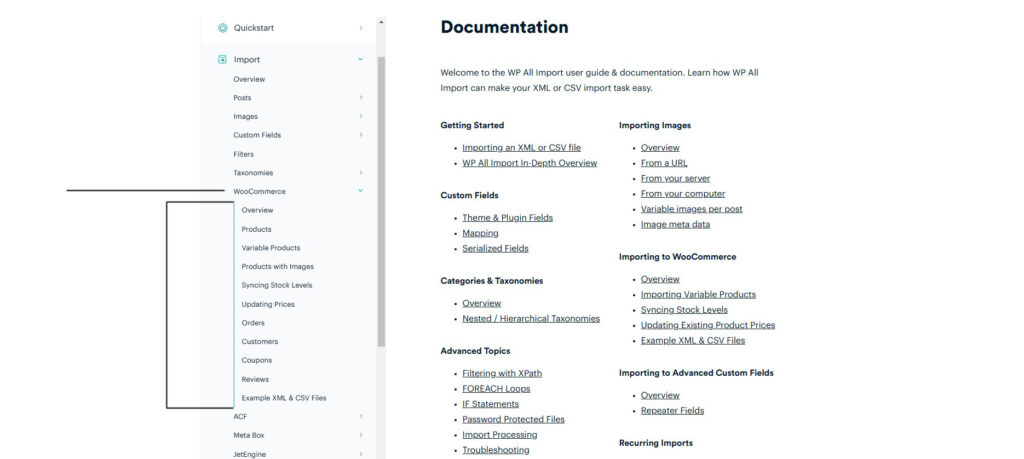
Task: Open Meta Box in the sidebar
Action: point(249,435)
